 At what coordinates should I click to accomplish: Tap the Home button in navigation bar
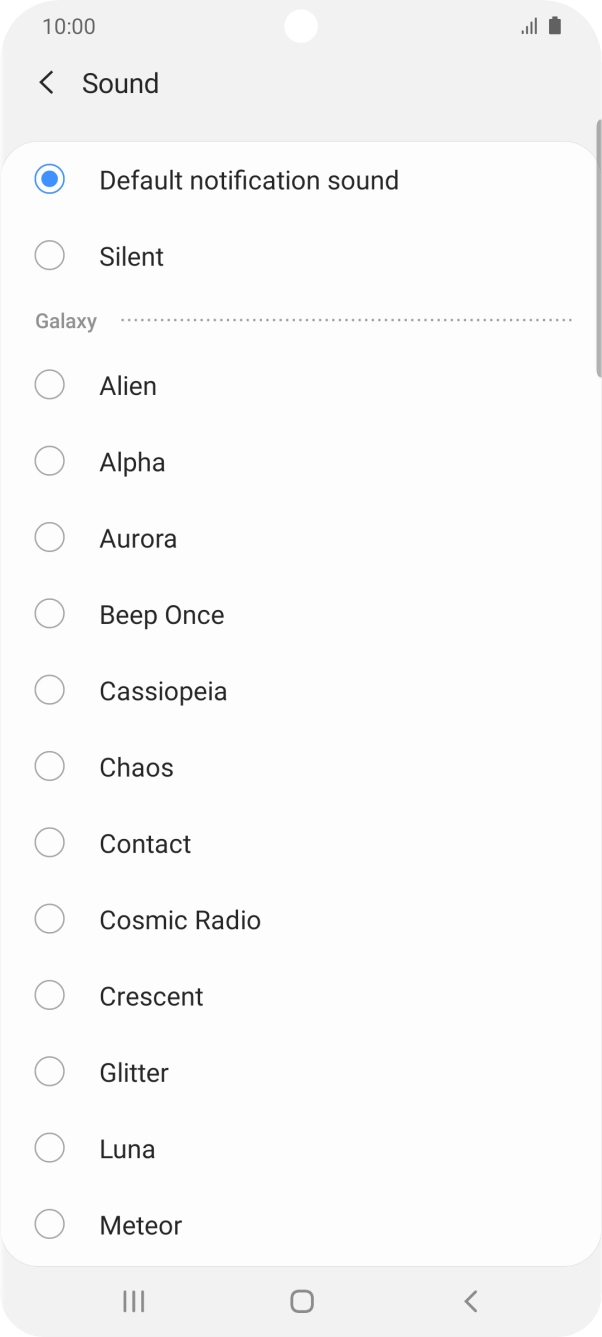coord(301,1301)
